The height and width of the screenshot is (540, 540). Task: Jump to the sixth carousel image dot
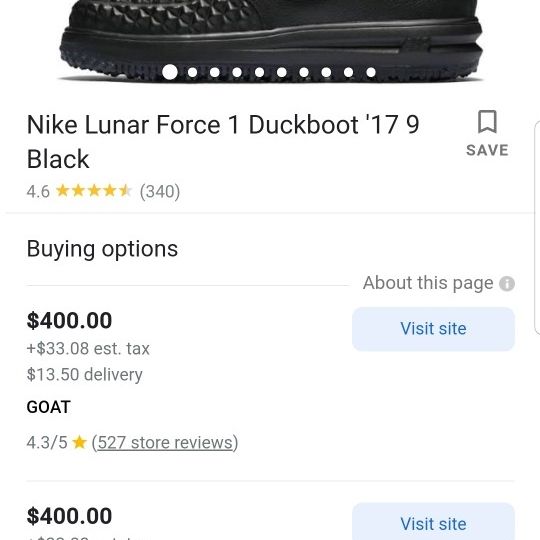282,72
